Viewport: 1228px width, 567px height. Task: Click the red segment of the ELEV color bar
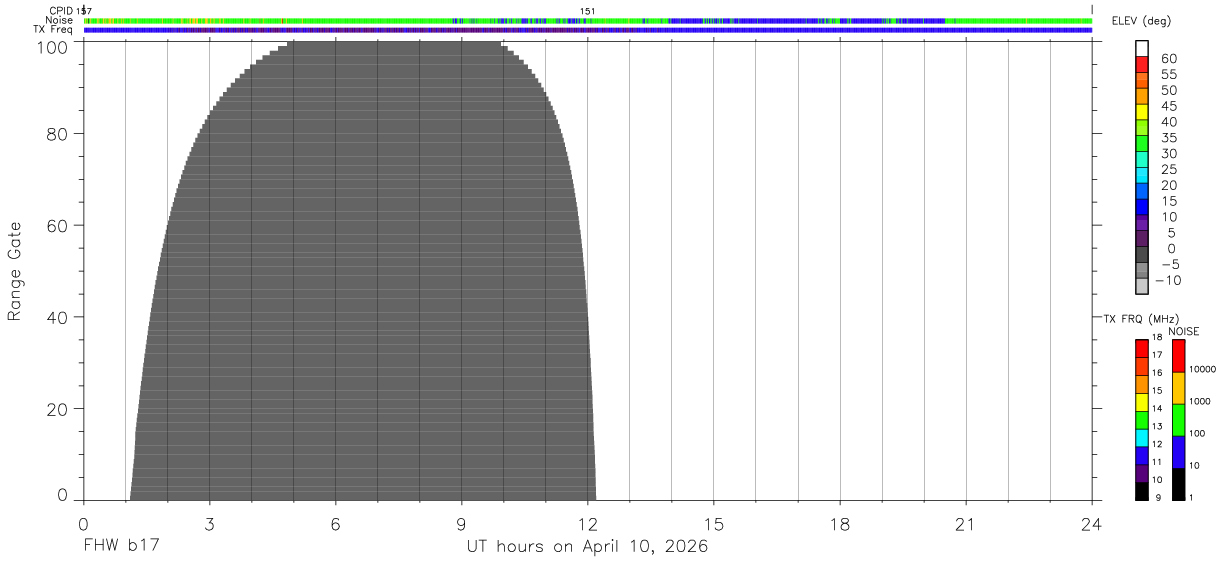tap(1142, 64)
